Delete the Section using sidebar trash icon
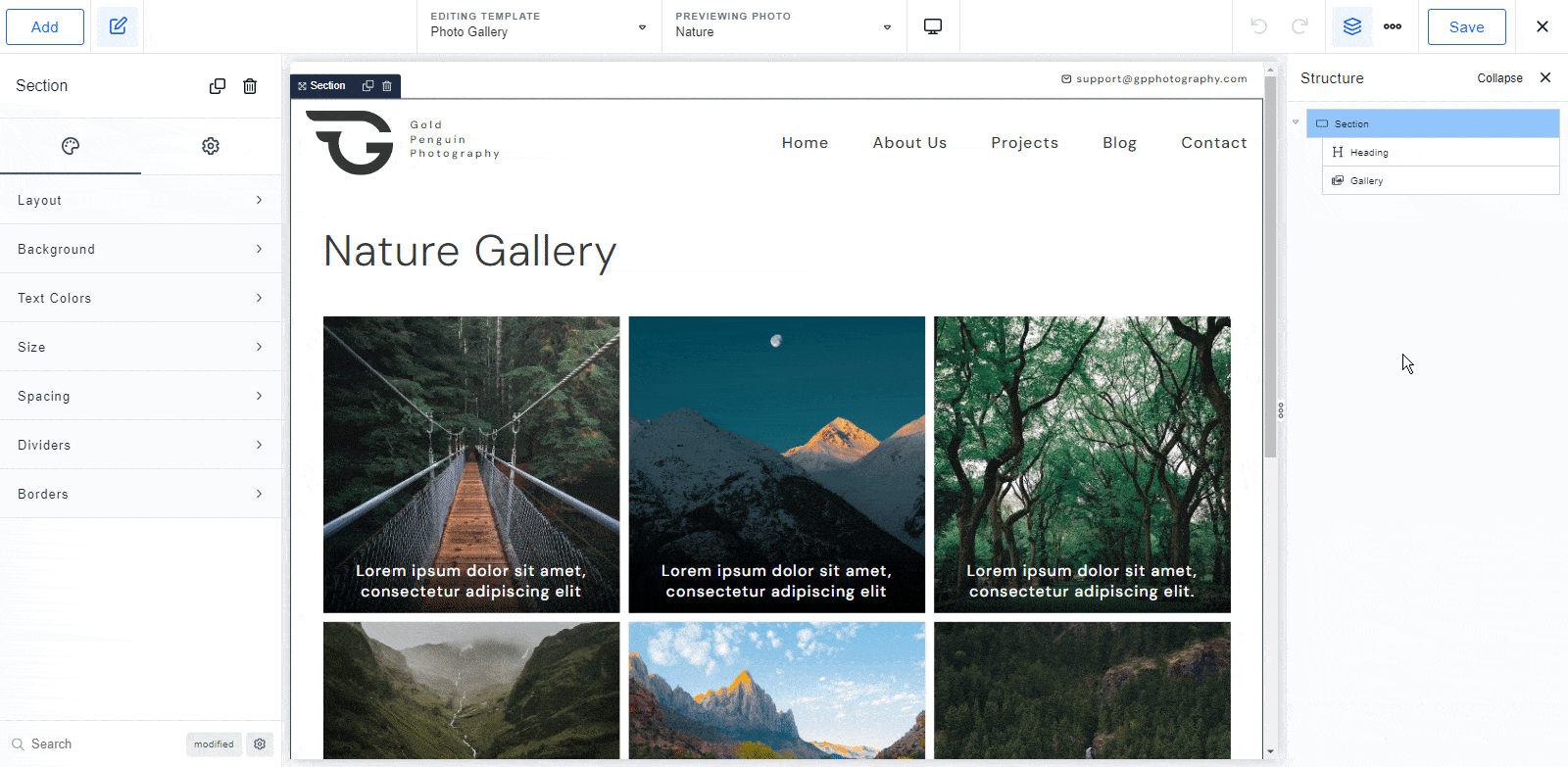Image resolution: width=1568 pixels, height=767 pixels. [250, 86]
